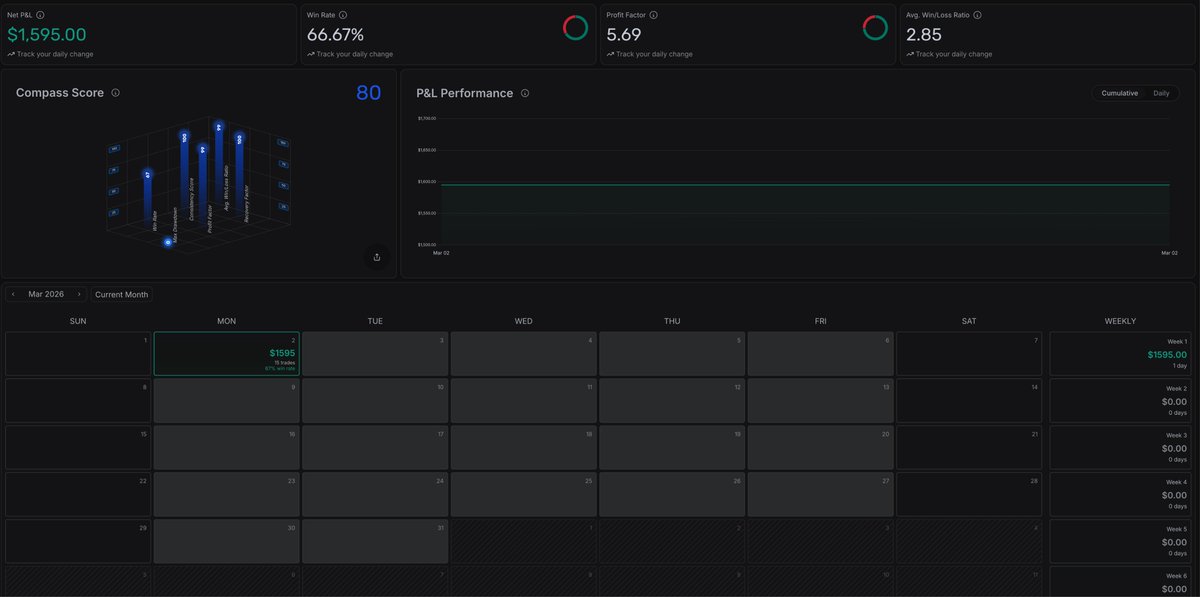
Task: Open the Week 2 summary card
Action: click(1121, 401)
